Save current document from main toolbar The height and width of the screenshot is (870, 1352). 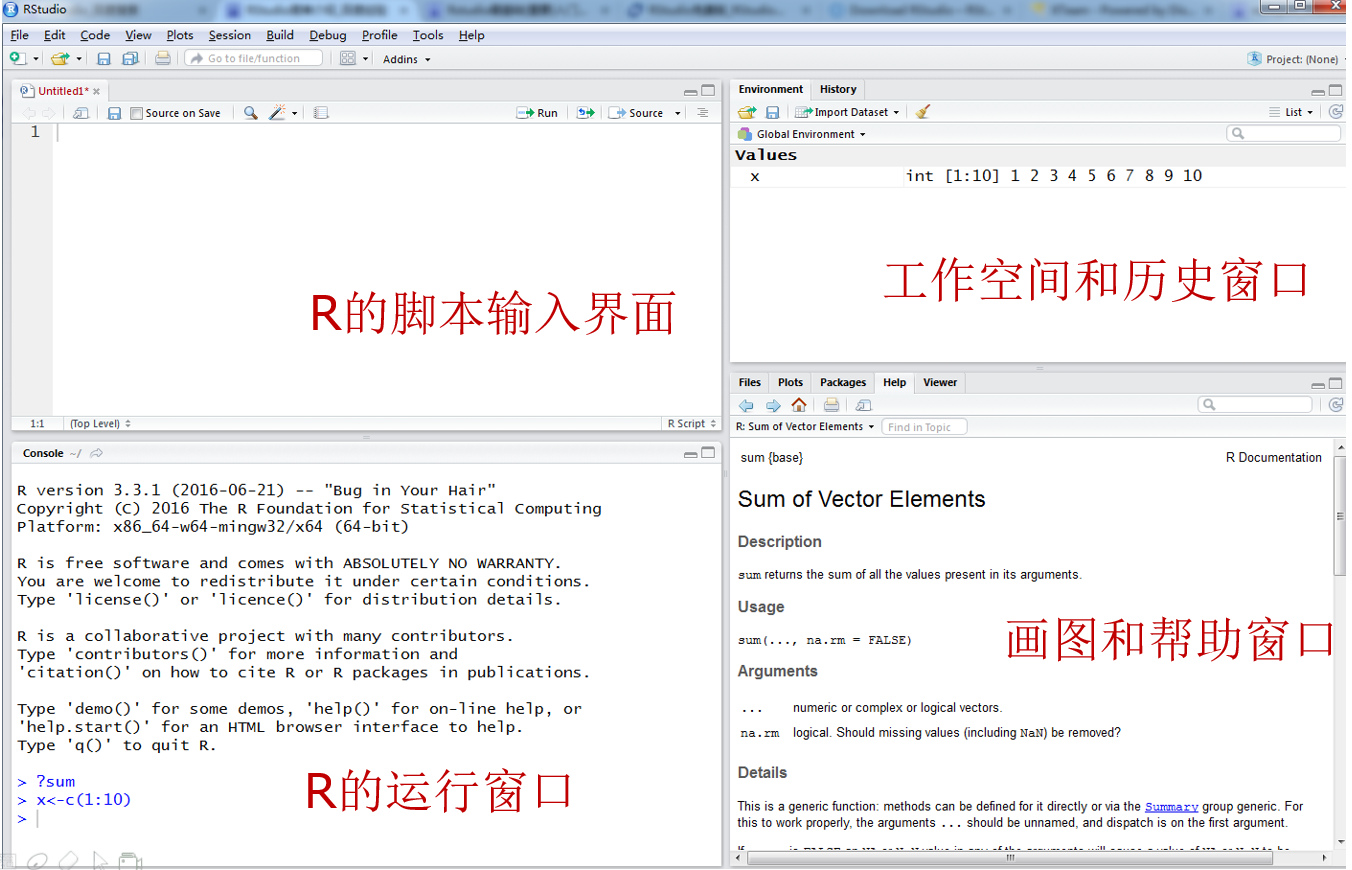104,59
